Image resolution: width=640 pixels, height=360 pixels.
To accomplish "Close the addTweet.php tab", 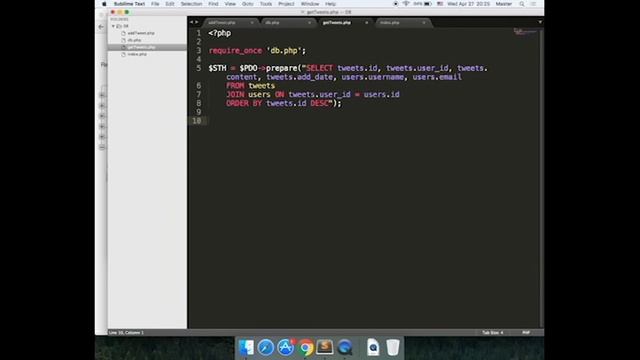I will click(x=252, y=22).
